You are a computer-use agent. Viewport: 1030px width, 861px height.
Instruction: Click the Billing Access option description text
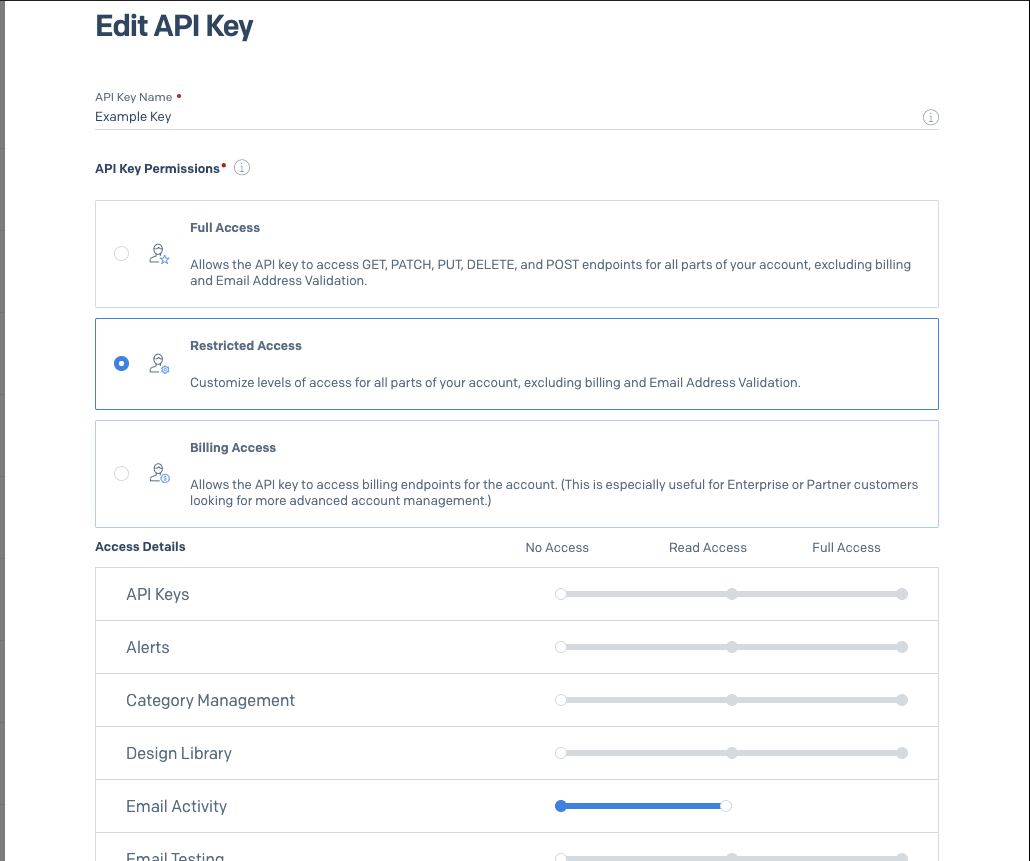(553, 492)
